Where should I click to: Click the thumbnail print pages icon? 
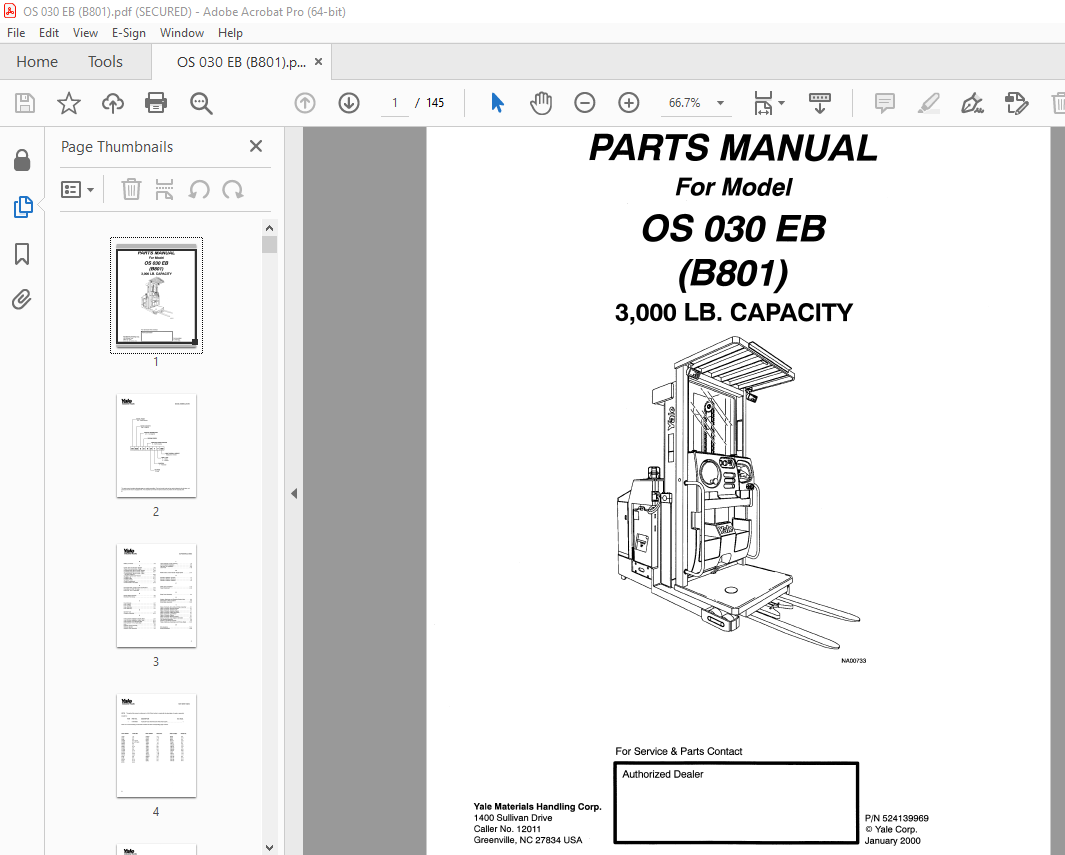[x=164, y=189]
